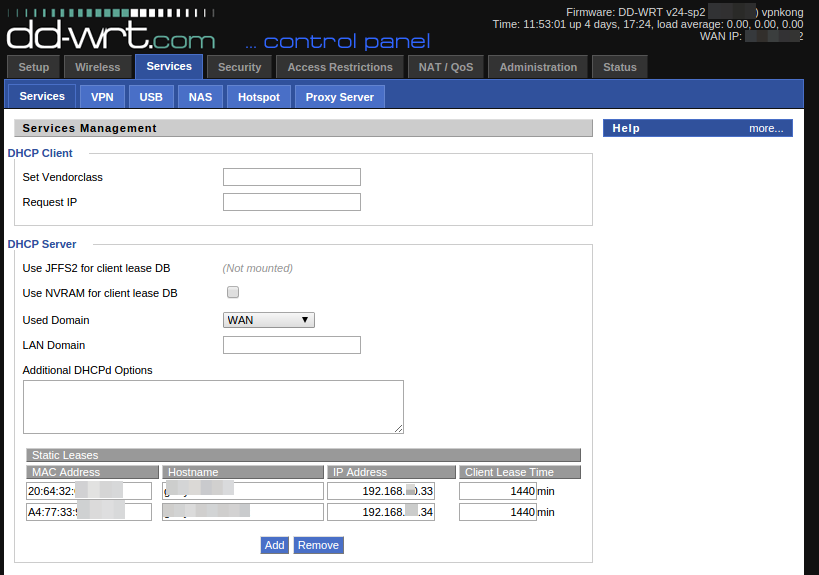The width and height of the screenshot is (819, 575).
Task: Click the Services Management header
Action: coord(303,128)
